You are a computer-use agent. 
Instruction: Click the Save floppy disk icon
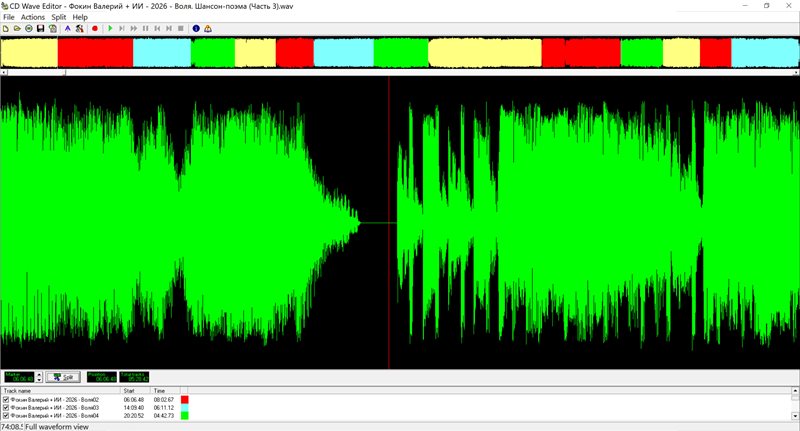coord(40,28)
